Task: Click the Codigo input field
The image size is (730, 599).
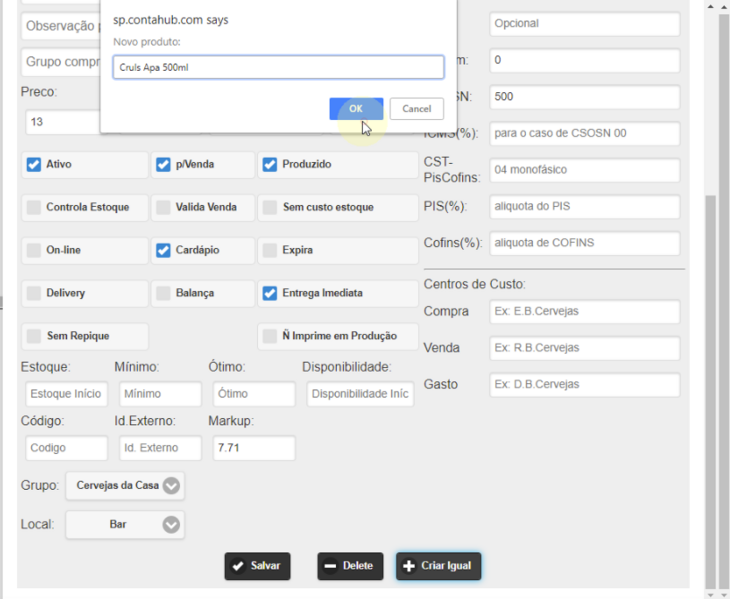Action: (x=67, y=448)
